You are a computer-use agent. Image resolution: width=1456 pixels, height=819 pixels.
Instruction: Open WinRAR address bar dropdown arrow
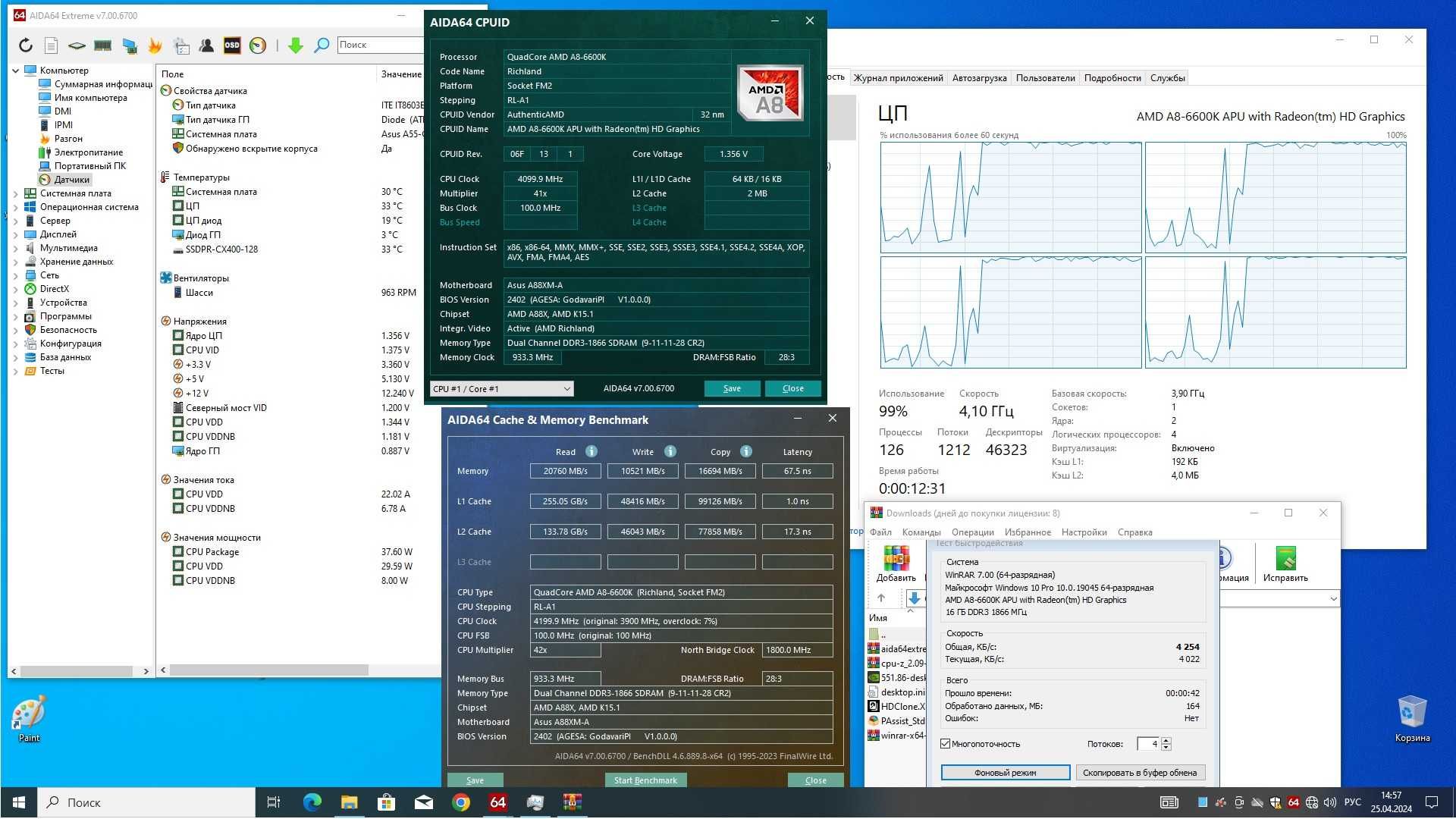pyautogui.click(x=1333, y=599)
